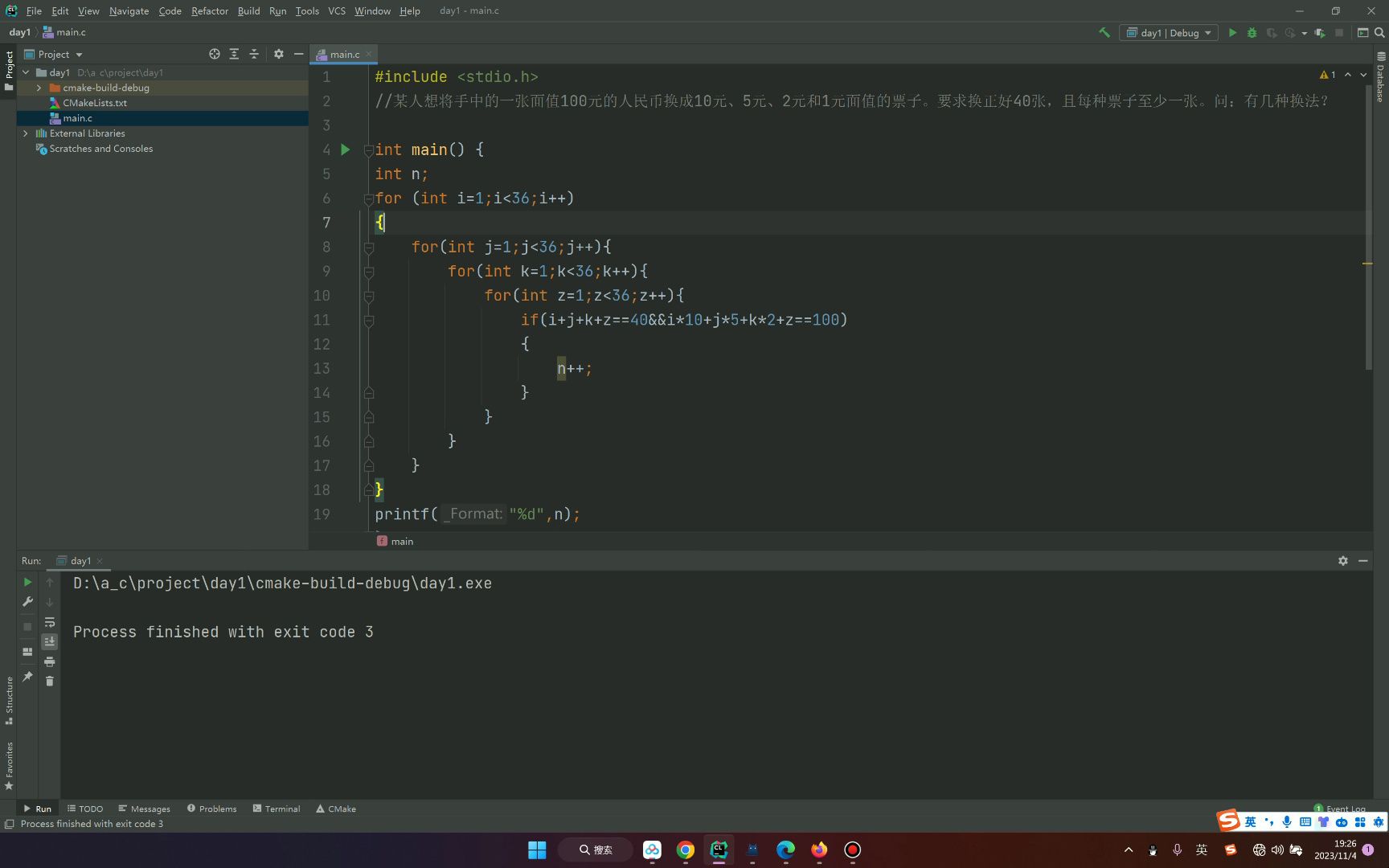Switch to the main.c editor tab
The image size is (1389, 868).
tap(345, 54)
